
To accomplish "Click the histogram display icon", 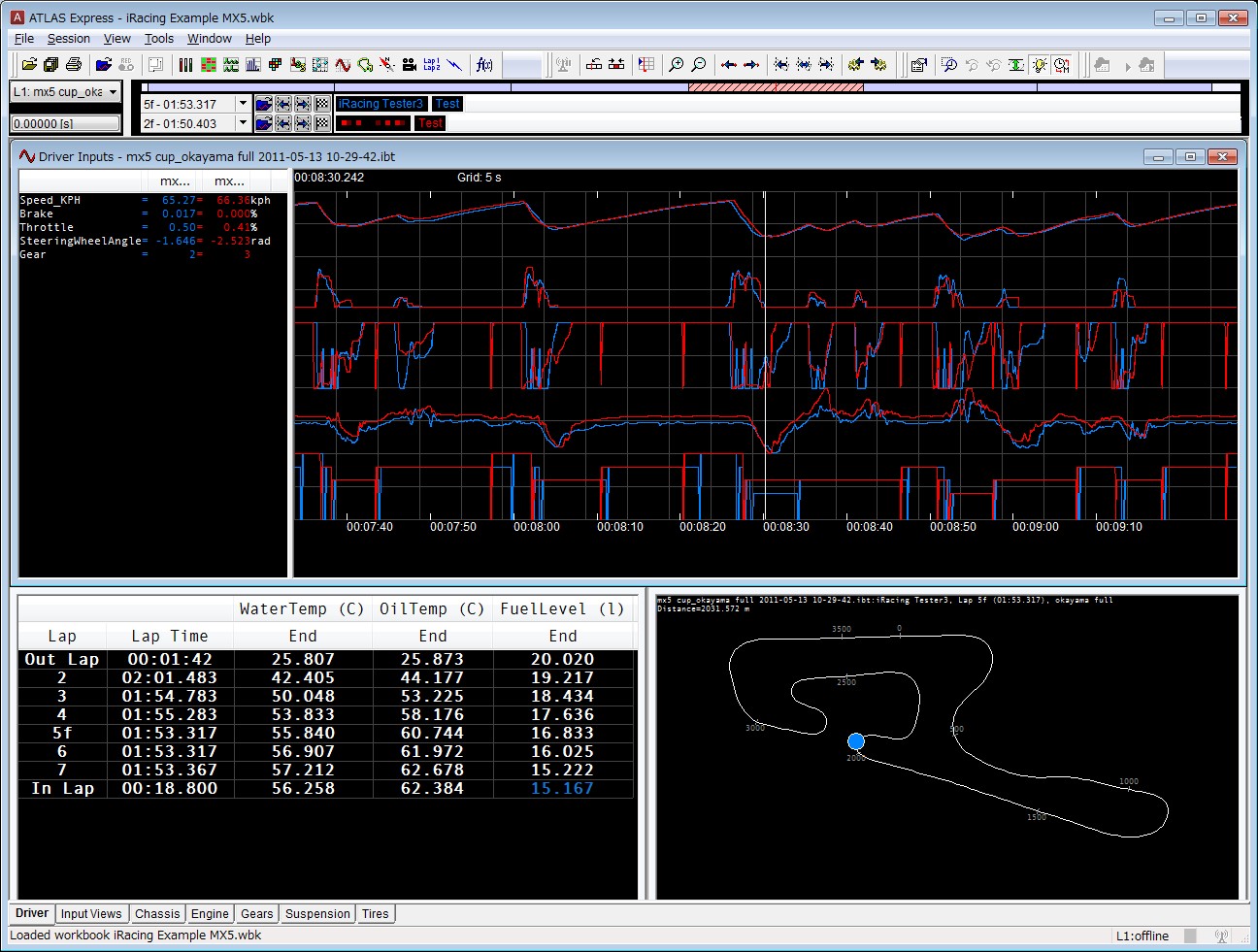I will [x=252, y=65].
